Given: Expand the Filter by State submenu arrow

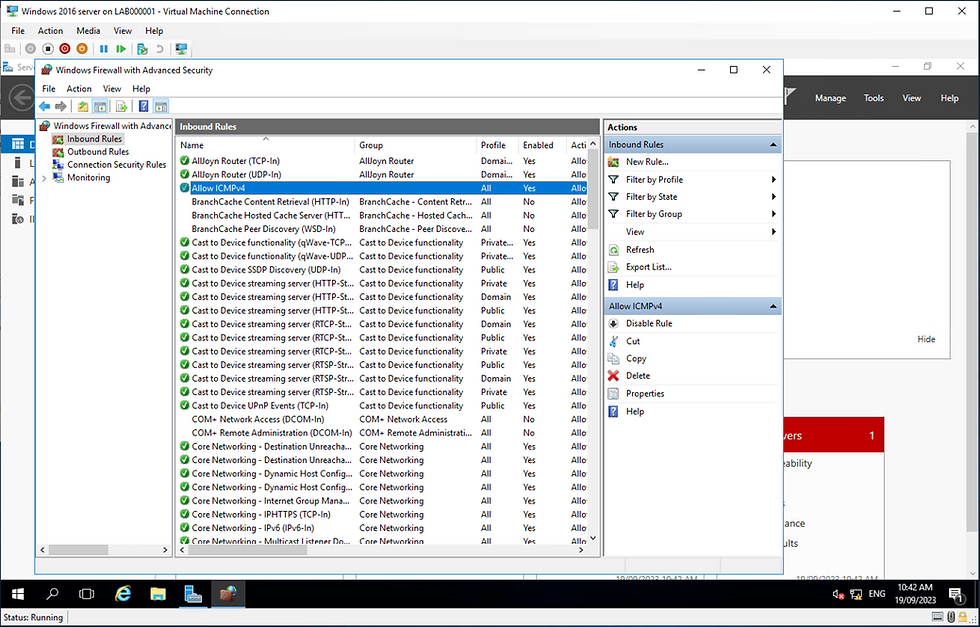Looking at the screenshot, I should (774, 197).
